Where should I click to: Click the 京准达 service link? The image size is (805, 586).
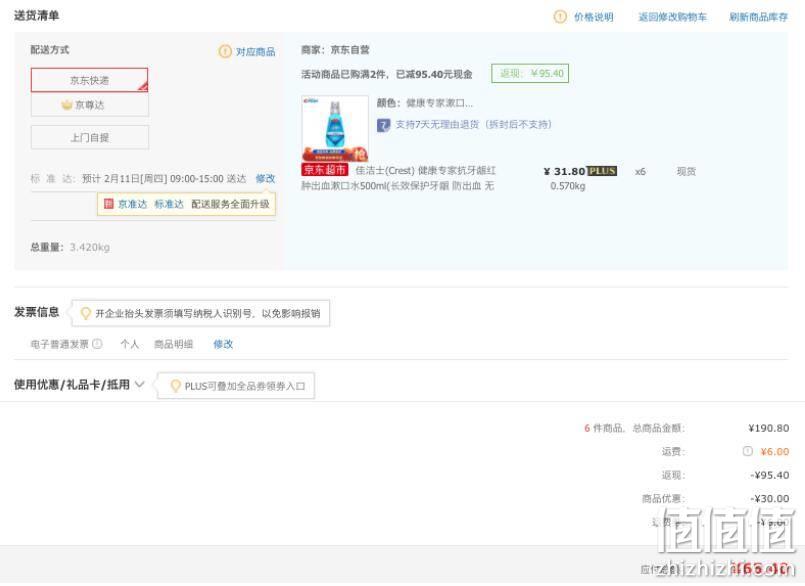pos(132,204)
